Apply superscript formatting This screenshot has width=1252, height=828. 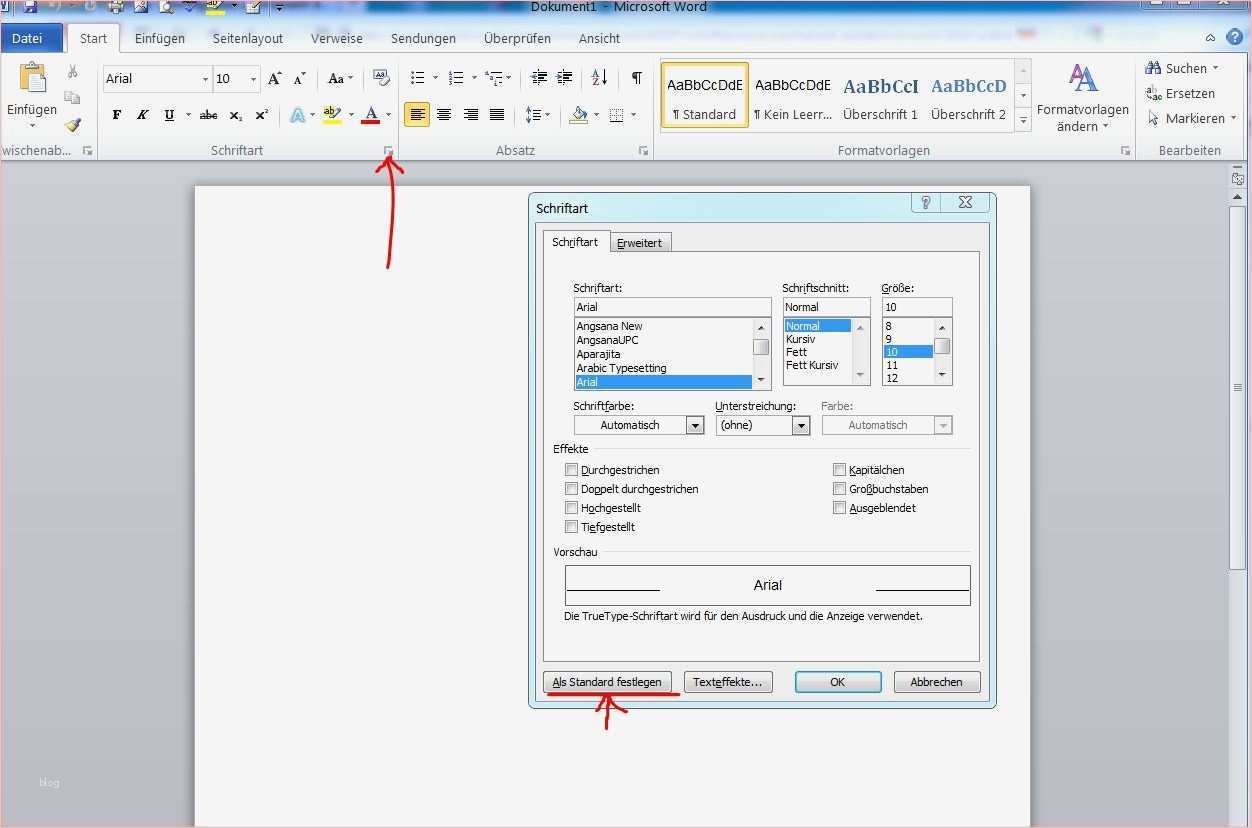coord(261,115)
